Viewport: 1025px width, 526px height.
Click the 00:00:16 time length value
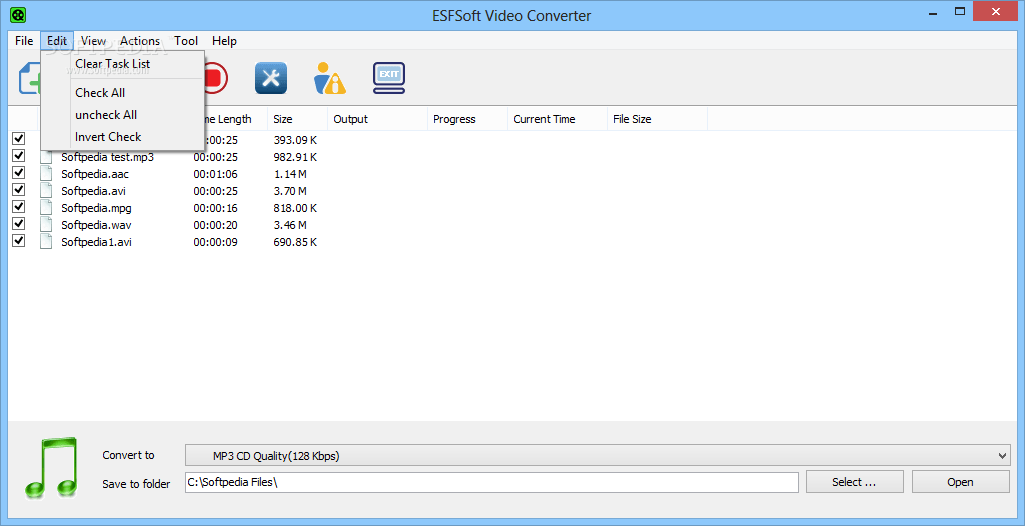(x=215, y=208)
